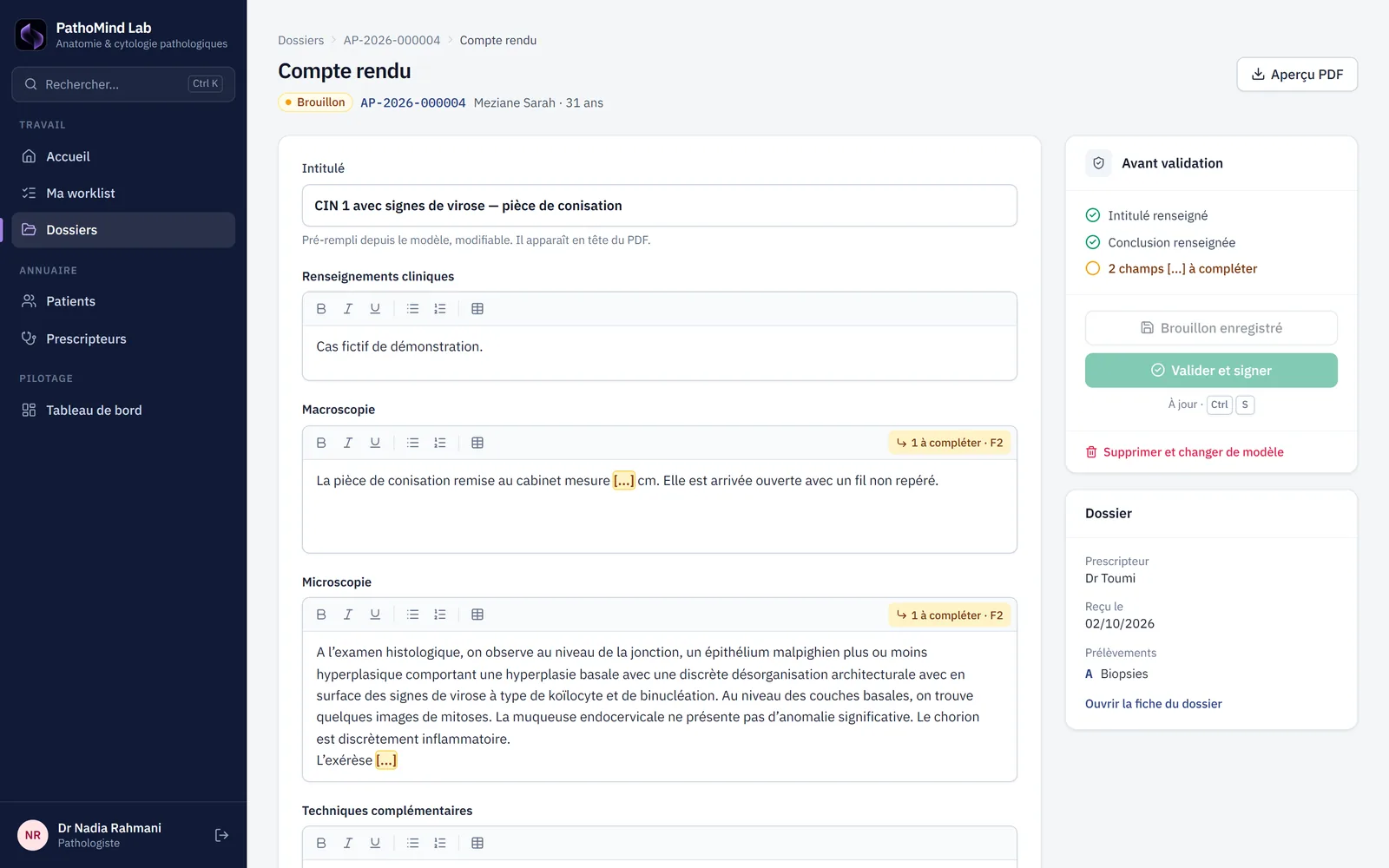Click Microscopie '1 à compléter · F2' badge

click(950, 615)
